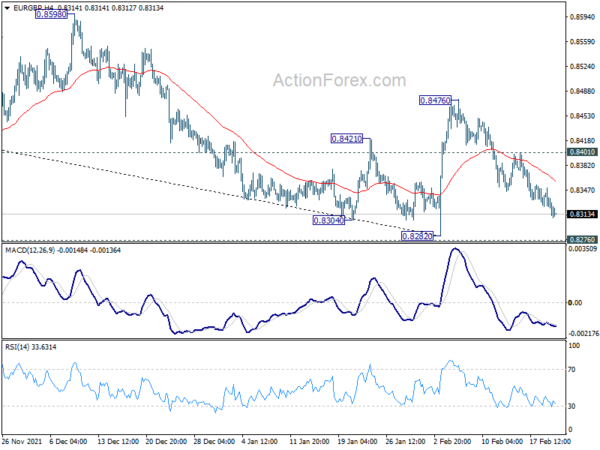Select the 0.82820 price label
This screenshot has height=450, width=600.
417,236
